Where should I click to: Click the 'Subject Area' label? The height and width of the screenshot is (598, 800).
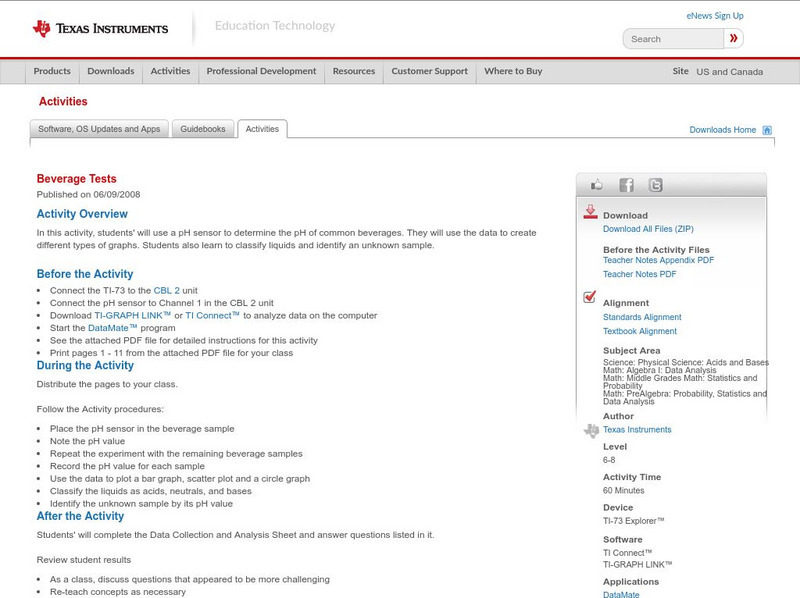click(x=632, y=351)
